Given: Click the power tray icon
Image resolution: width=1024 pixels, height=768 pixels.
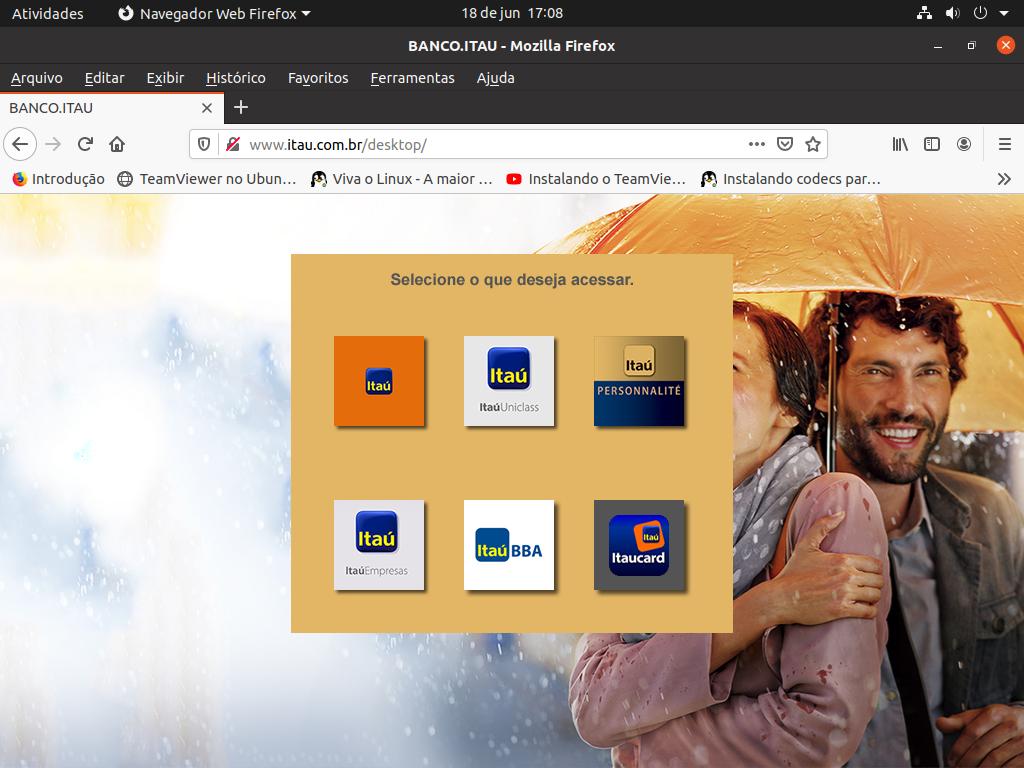Looking at the screenshot, I should [980, 13].
